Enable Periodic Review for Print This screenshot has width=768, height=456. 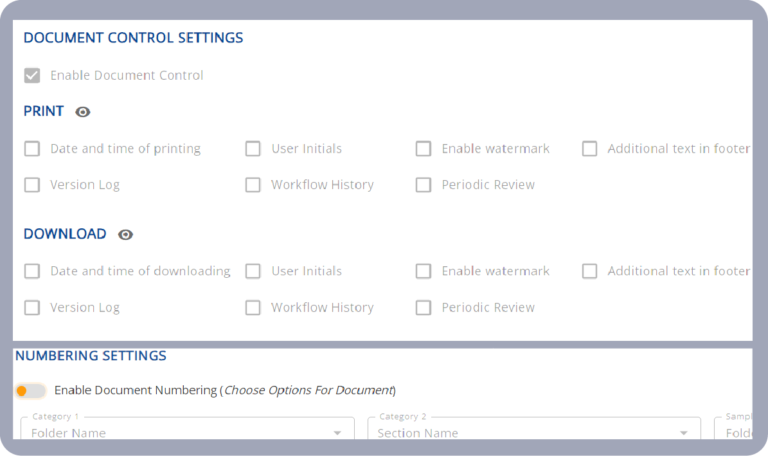424,185
